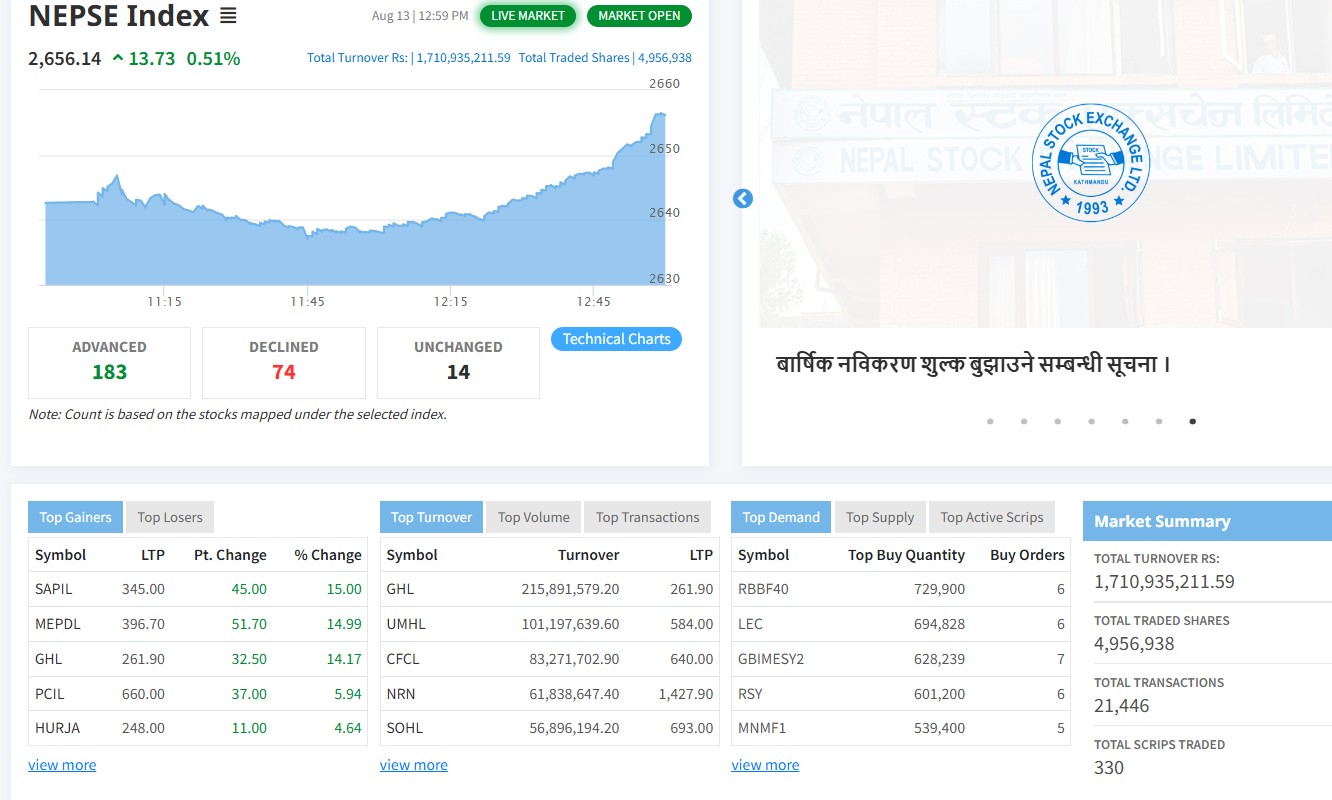Click the ADVANCED 183 count box
Screen dimensions: 1332x800
pyautogui.click(x=109, y=362)
